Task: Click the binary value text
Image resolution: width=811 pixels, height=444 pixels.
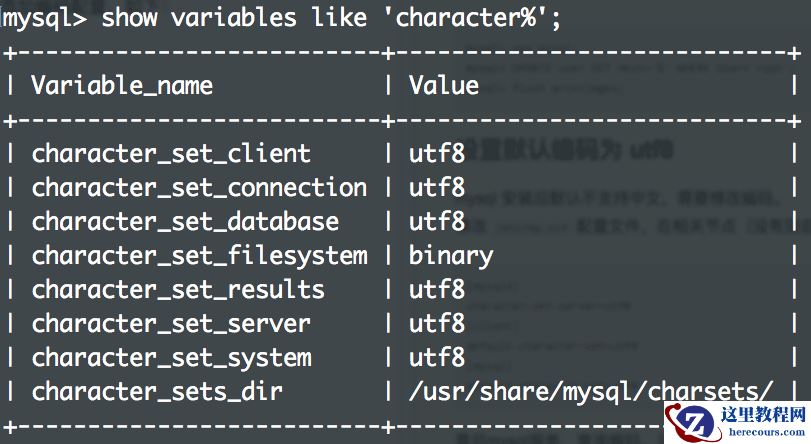Action: [451, 255]
